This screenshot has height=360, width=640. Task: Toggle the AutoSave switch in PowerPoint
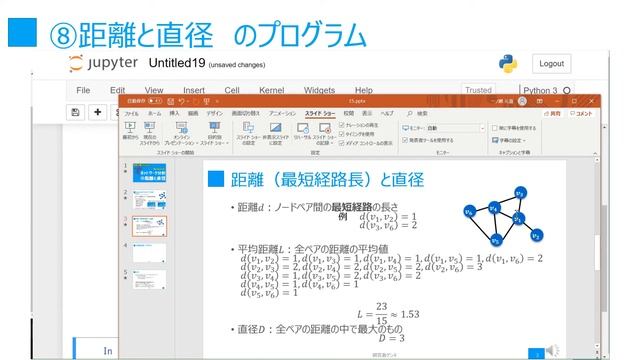point(155,101)
